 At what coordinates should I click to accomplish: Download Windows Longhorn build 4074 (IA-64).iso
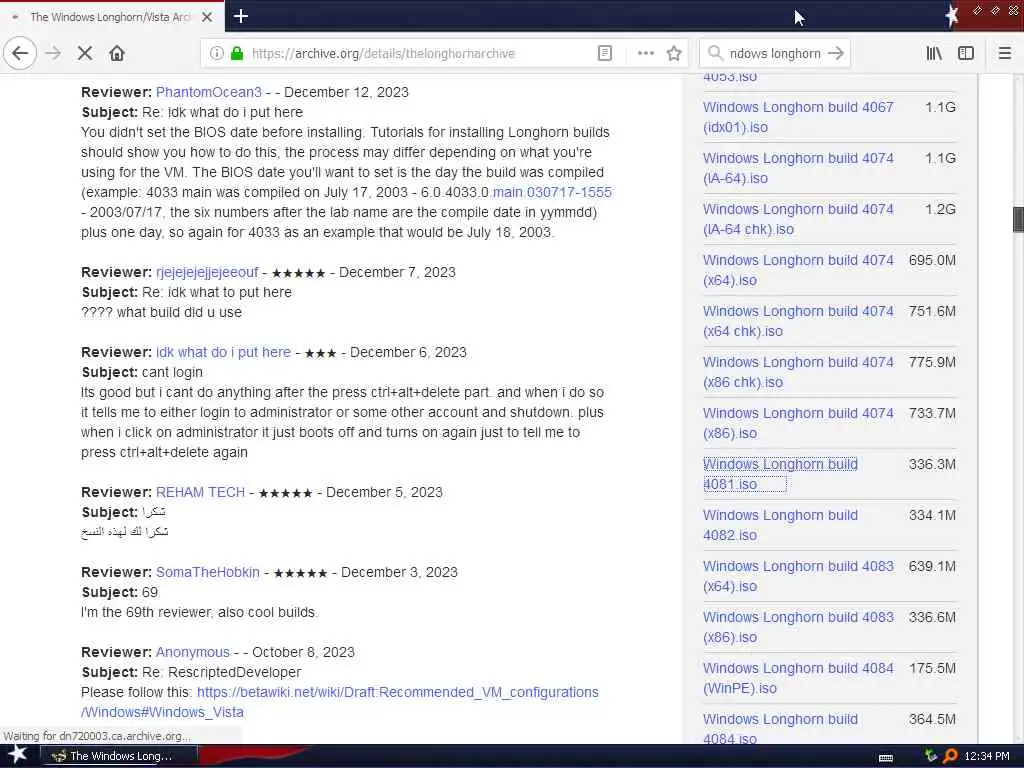(x=798, y=168)
